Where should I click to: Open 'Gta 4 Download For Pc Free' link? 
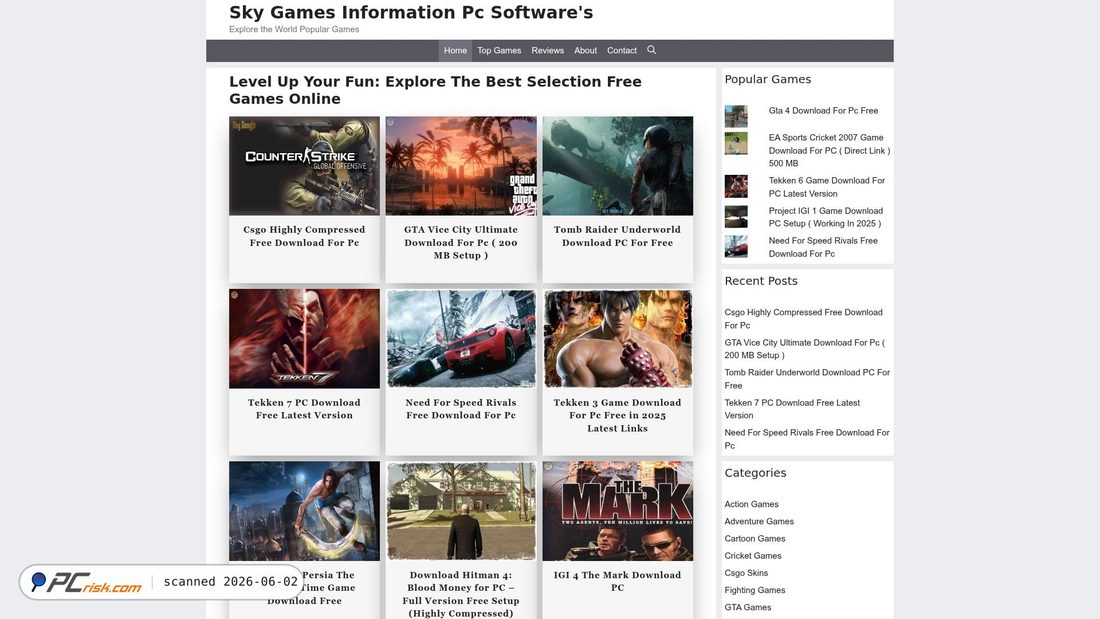pos(823,111)
